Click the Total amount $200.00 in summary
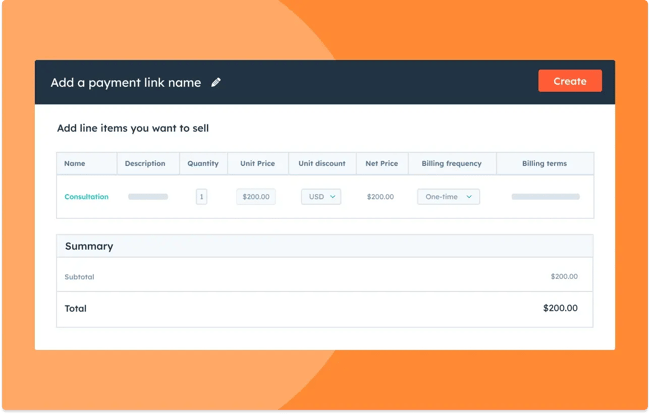This screenshot has width=650, height=414. 560,309
